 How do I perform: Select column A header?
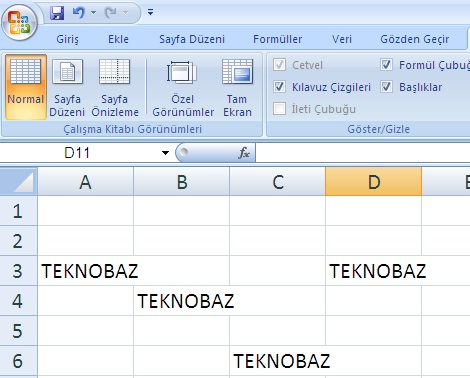pos(86,181)
